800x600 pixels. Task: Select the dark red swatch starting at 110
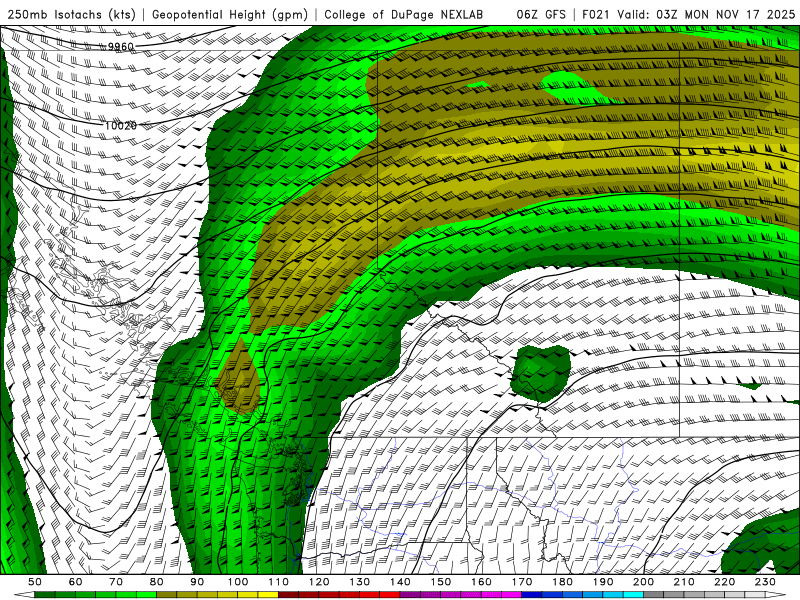(288, 595)
